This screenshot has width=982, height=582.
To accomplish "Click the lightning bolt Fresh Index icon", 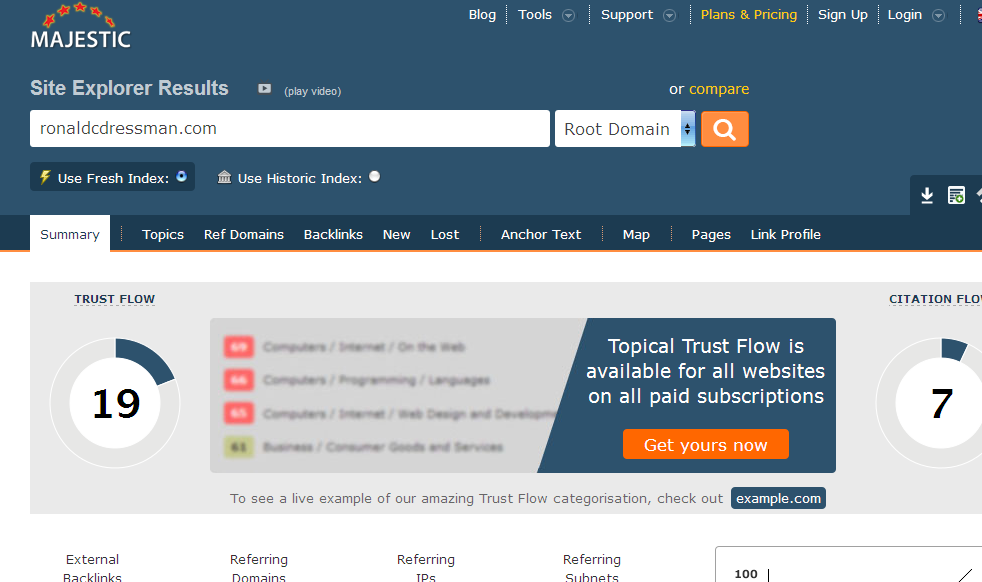I will (x=45, y=177).
